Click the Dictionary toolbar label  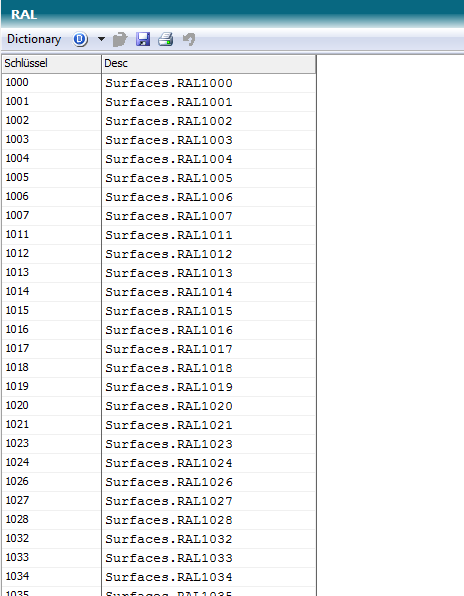coord(34,39)
